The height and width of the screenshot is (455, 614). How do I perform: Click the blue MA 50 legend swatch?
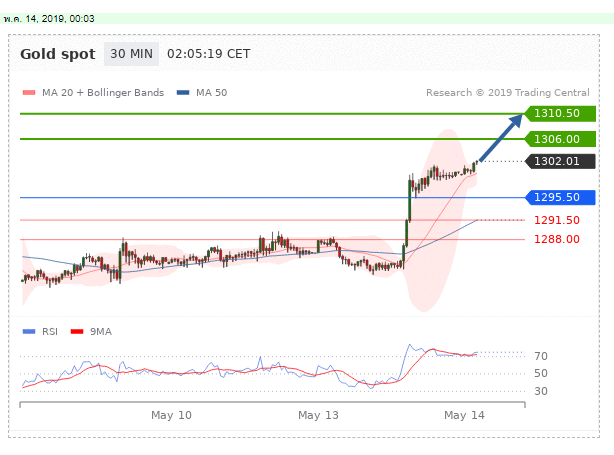click(x=183, y=93)
